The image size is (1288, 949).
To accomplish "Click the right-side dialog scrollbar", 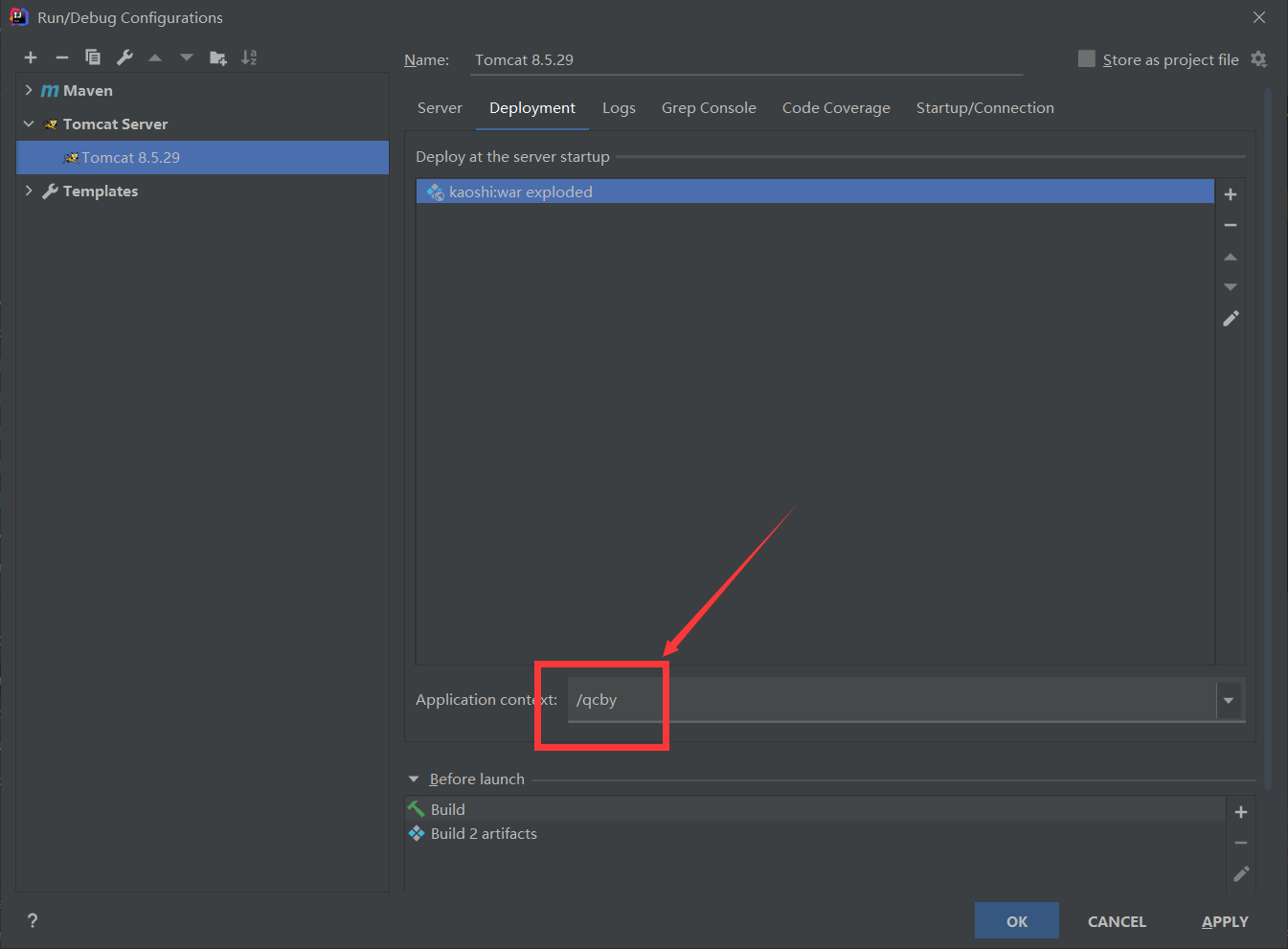I will pyautogui.click(x=1268, y=441).
